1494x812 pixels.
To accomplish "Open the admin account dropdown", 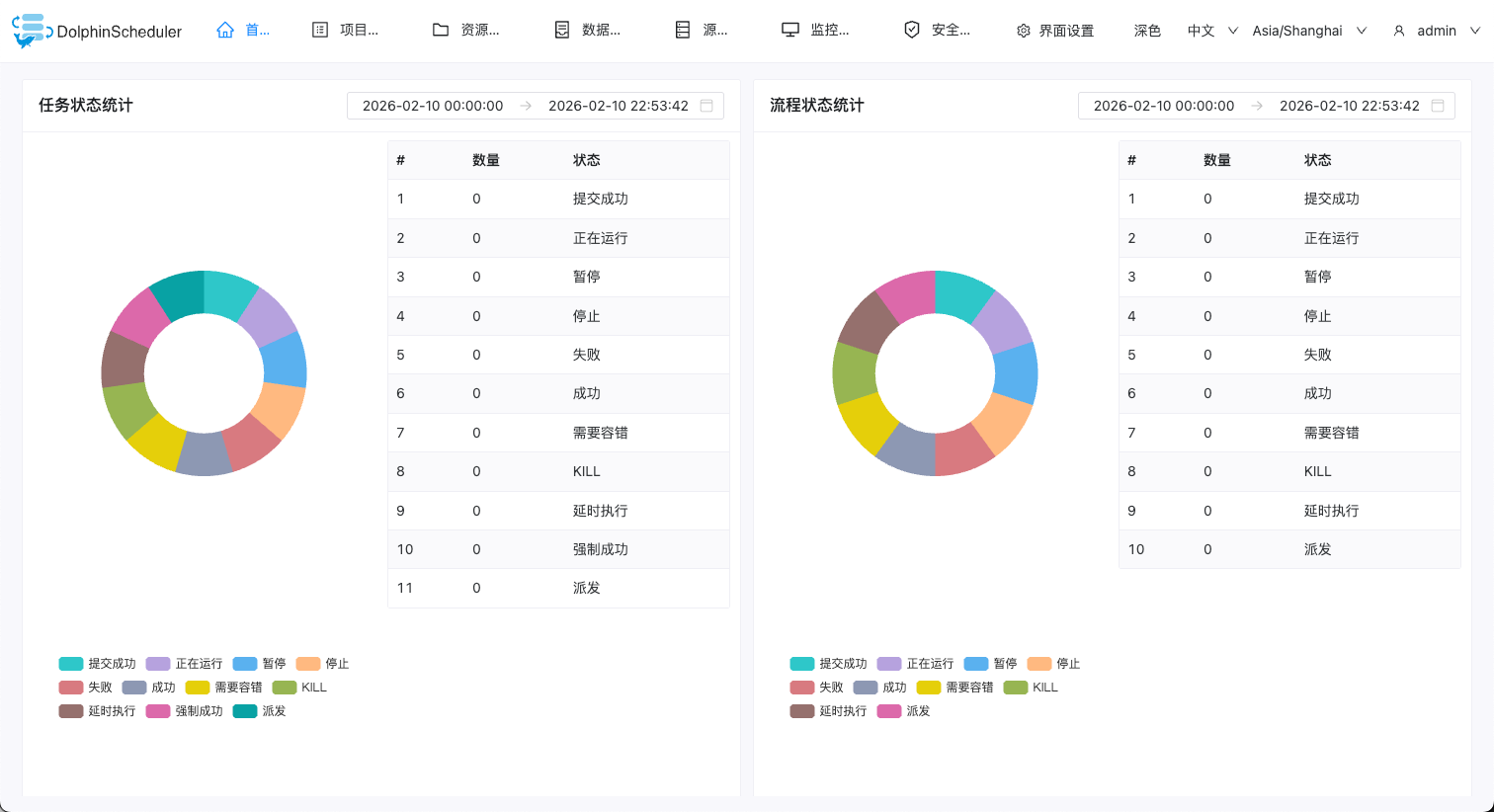I will [x=1436, y=30].
